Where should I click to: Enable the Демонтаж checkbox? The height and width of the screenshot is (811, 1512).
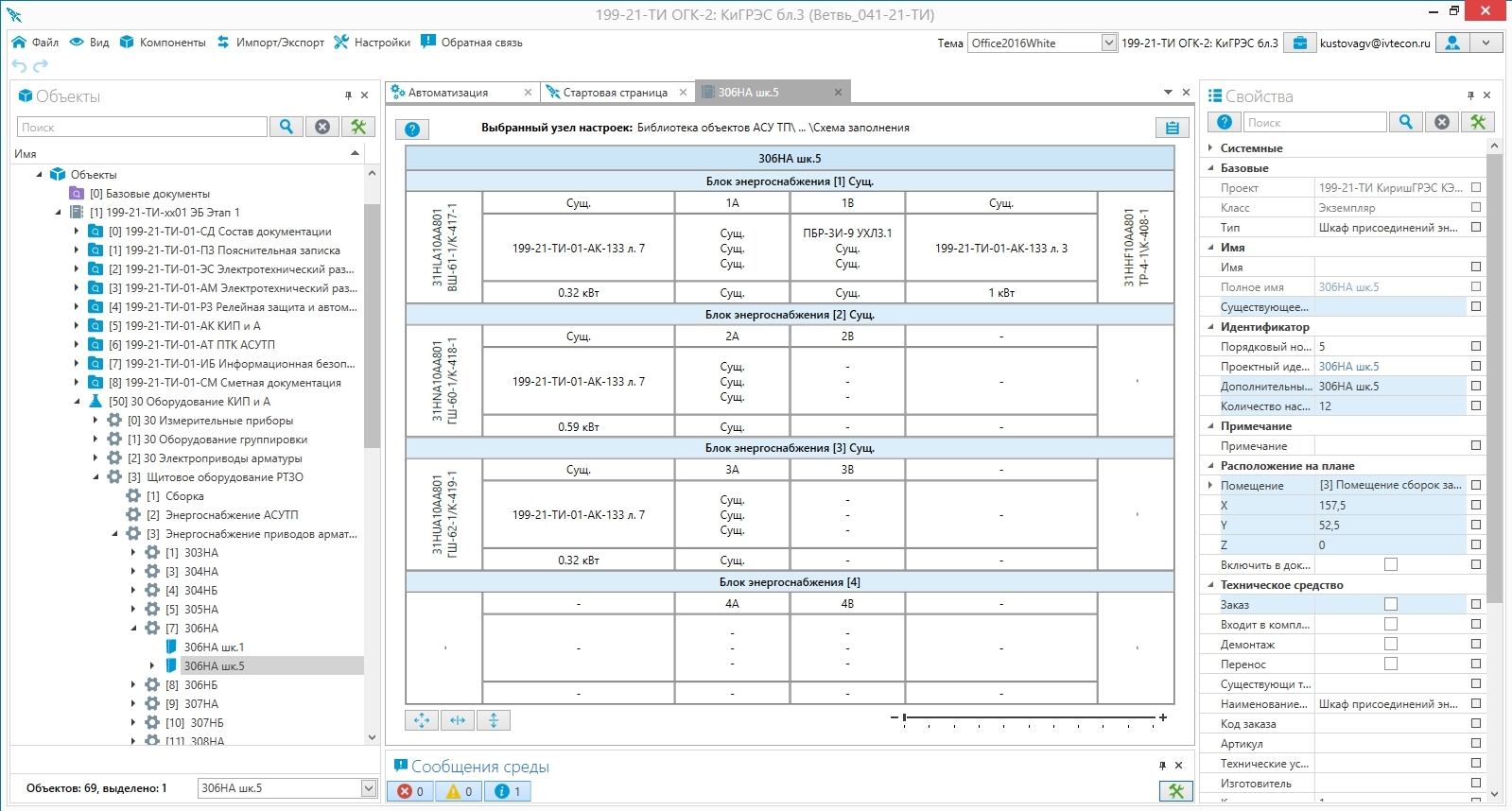coord(1390,644)
